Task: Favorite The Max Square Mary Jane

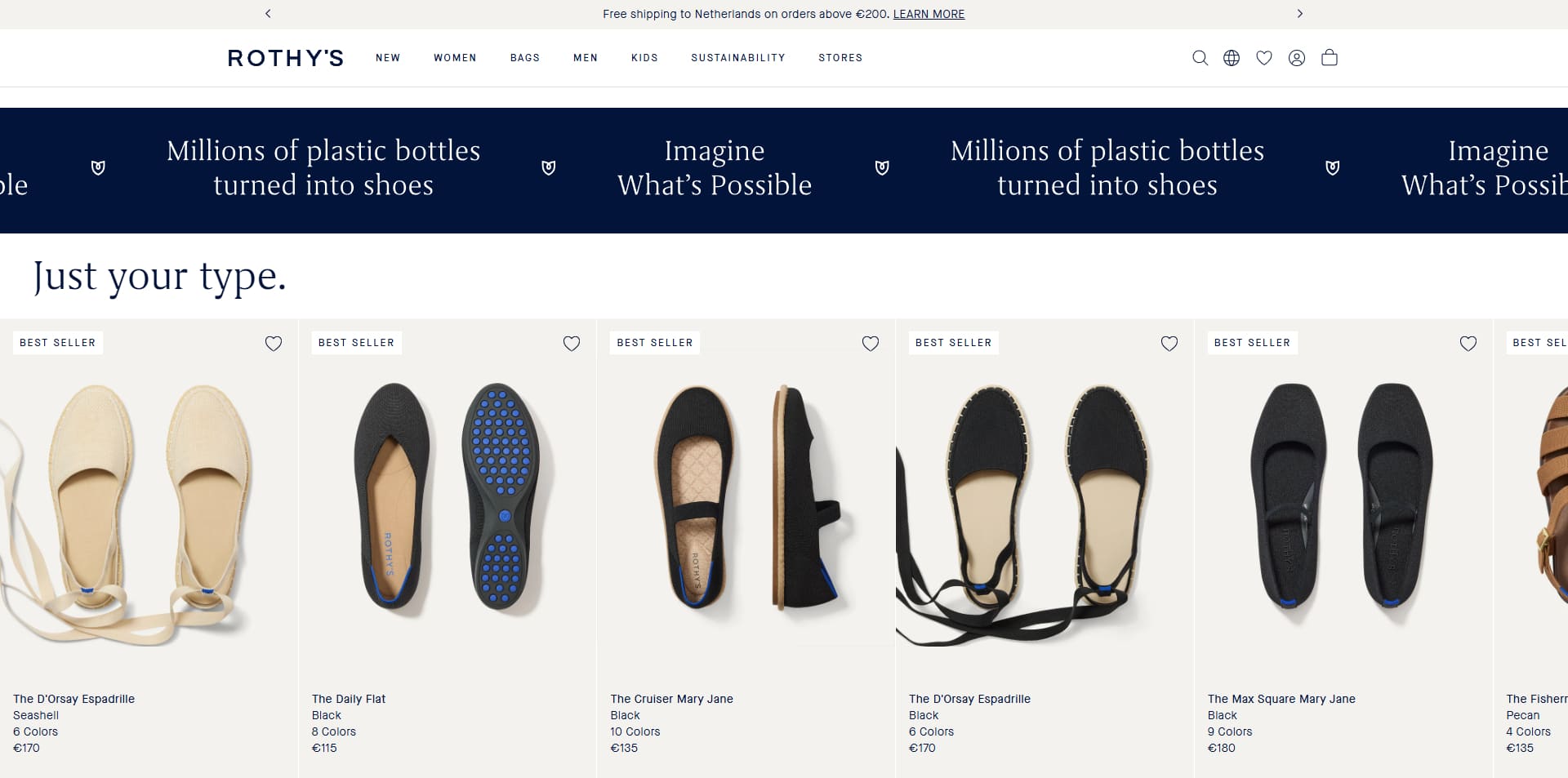Action: tap(1468, 344)
